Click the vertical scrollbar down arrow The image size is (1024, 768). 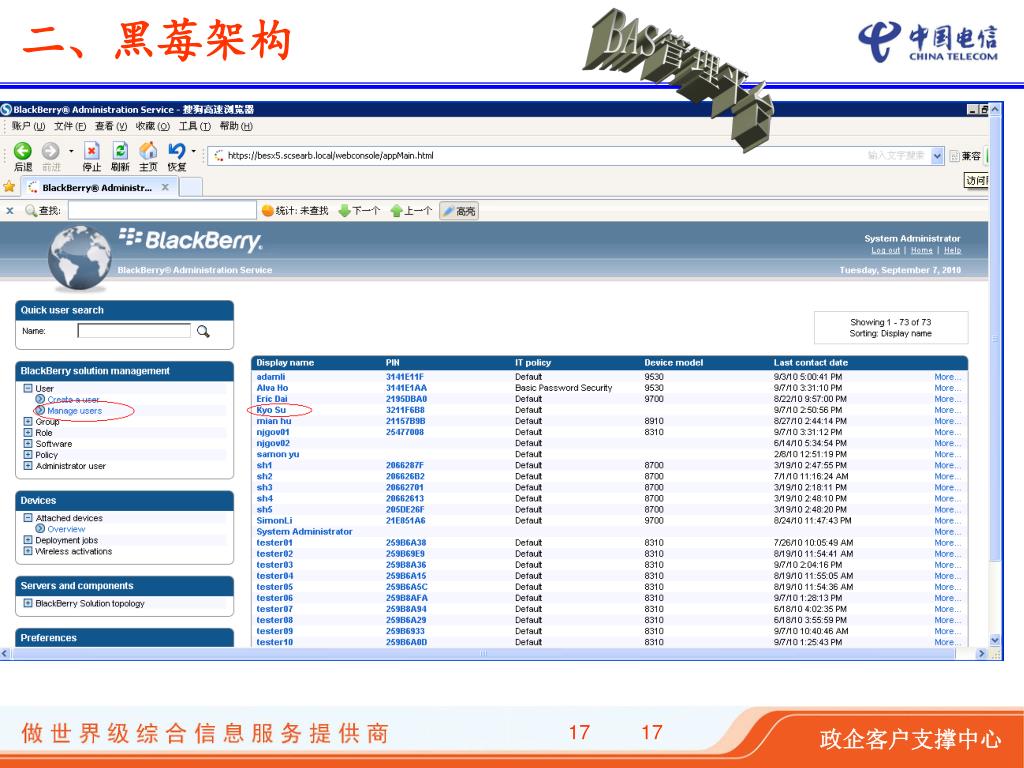pos(995,640)
